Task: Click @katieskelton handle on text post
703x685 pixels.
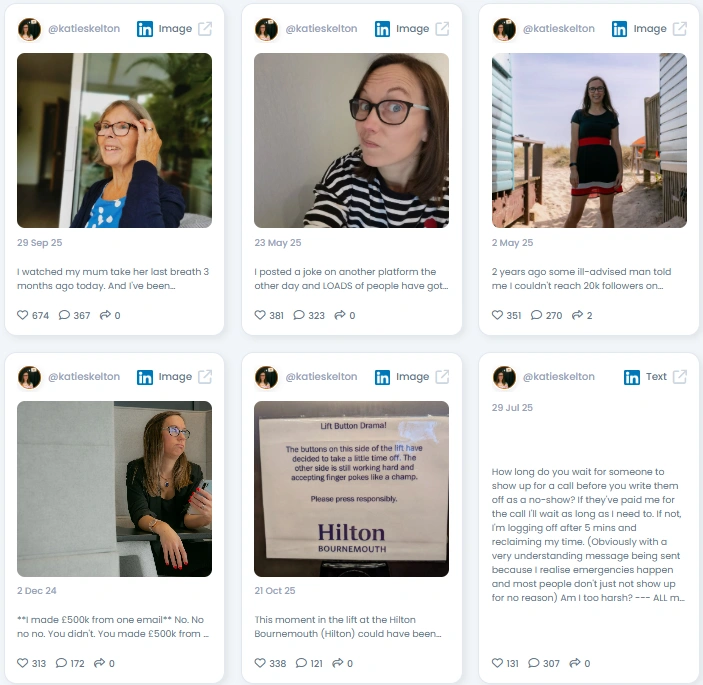Action: click(559, 377)
